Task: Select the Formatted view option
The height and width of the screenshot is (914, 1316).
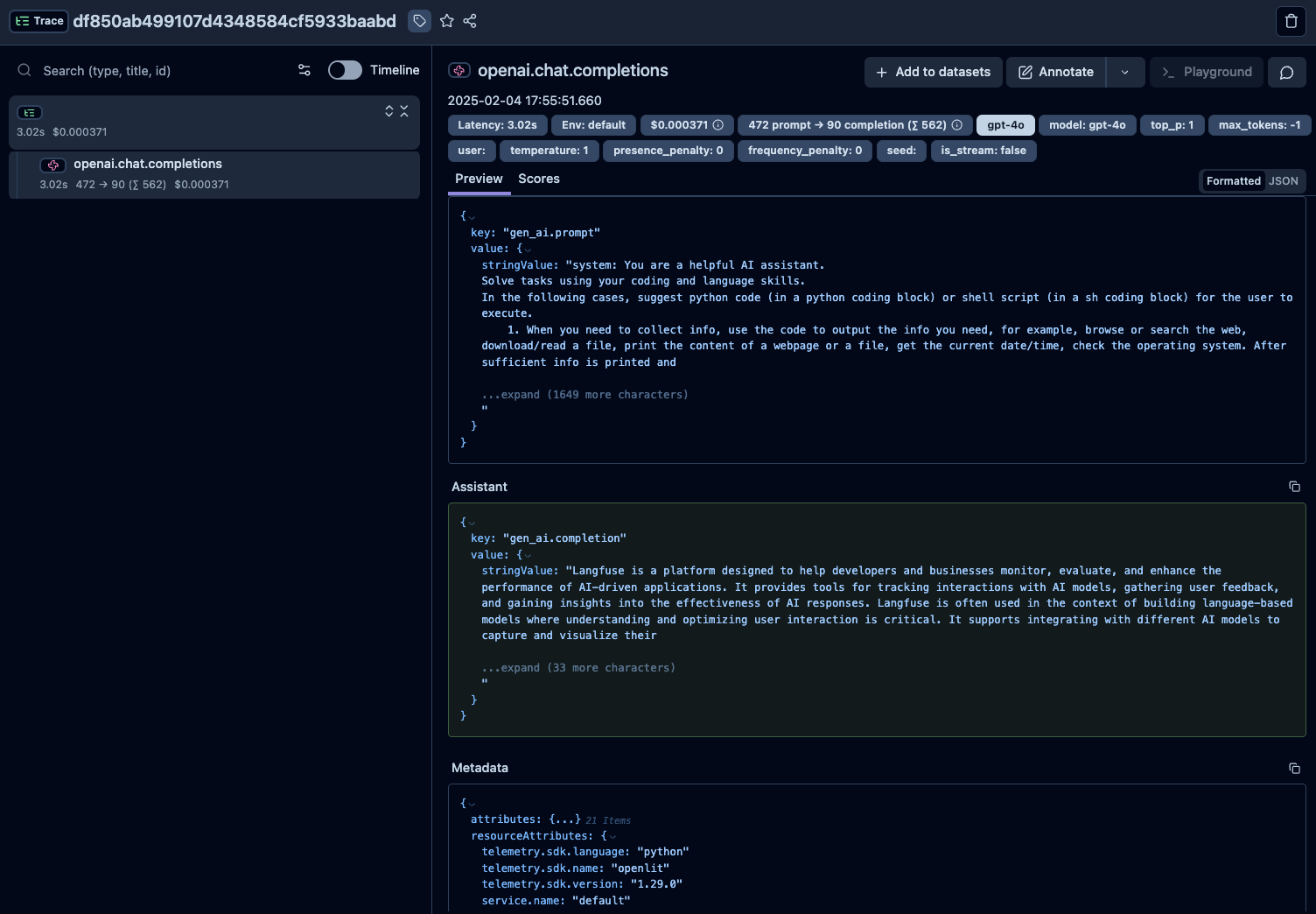Action: [x=1233, y=181]
